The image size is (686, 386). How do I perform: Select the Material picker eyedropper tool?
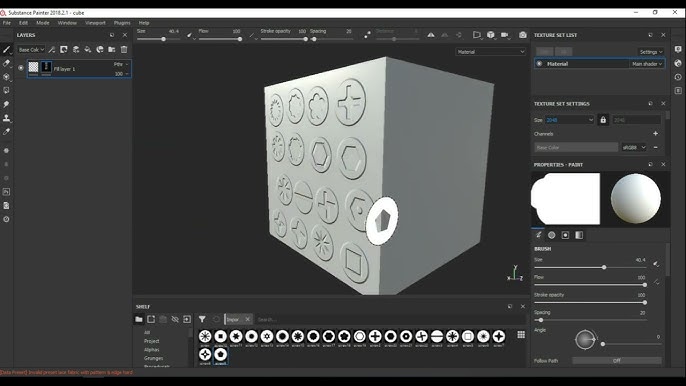pos(7,132)
